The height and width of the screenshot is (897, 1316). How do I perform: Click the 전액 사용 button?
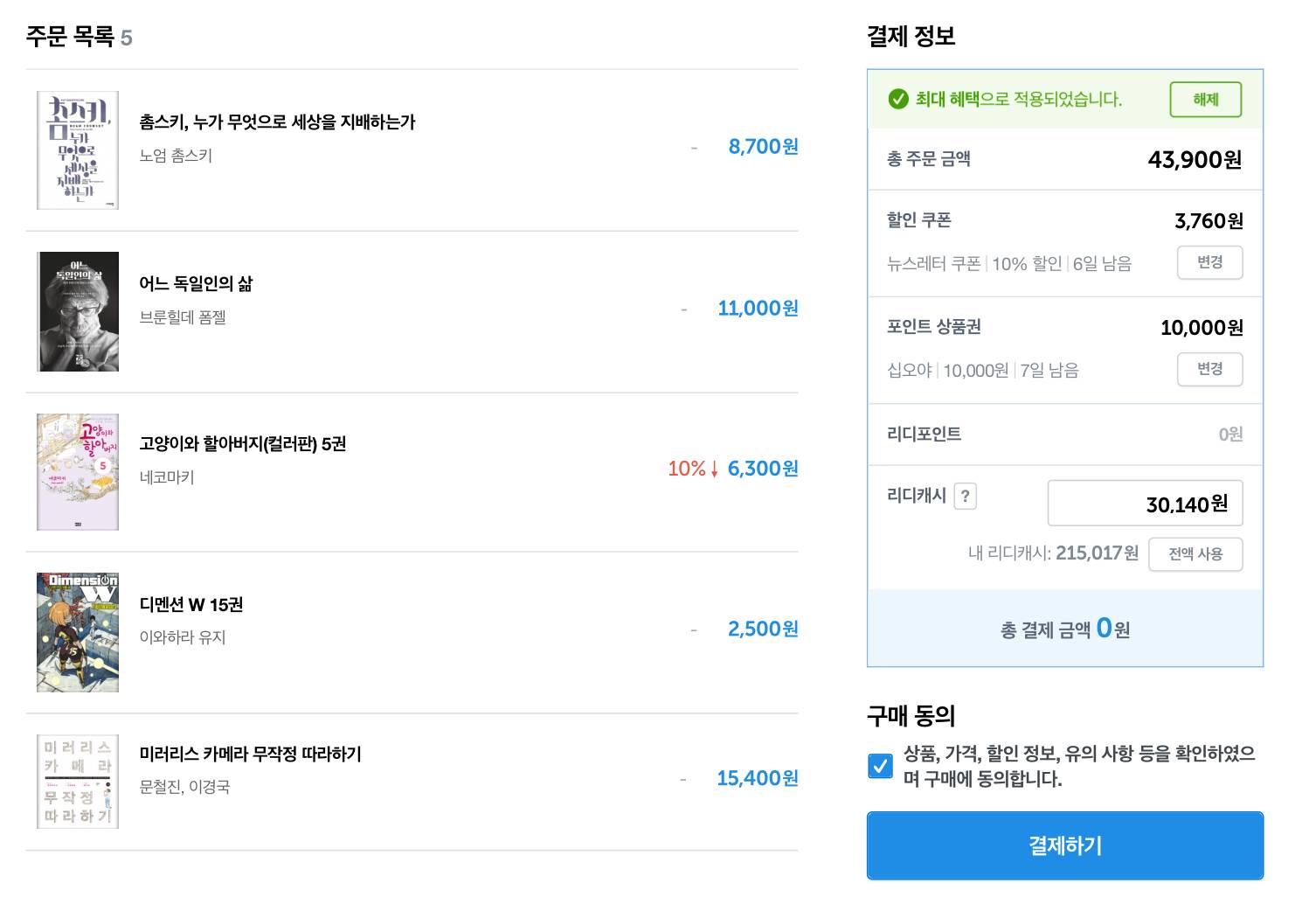coord(1195,554)
